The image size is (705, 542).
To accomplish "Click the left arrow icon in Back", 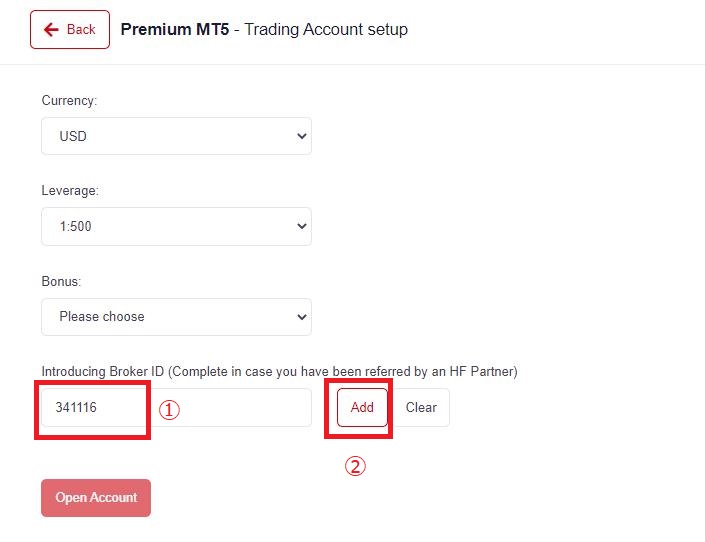I will click(52, 30).
